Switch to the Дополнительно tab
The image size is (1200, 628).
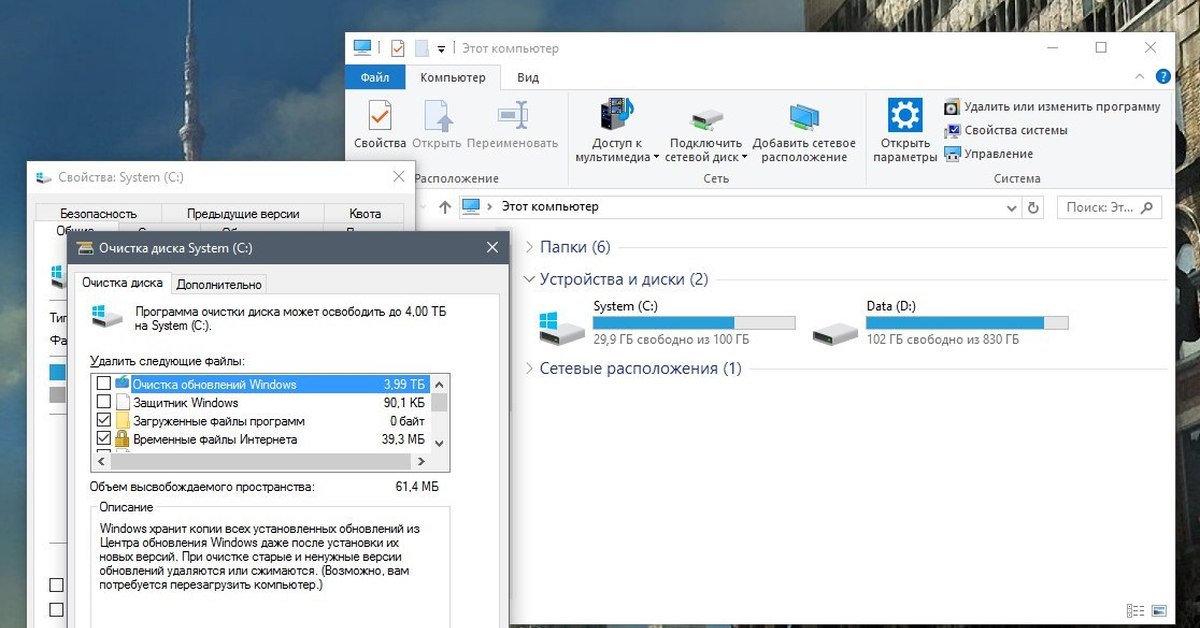pos(219,284)
